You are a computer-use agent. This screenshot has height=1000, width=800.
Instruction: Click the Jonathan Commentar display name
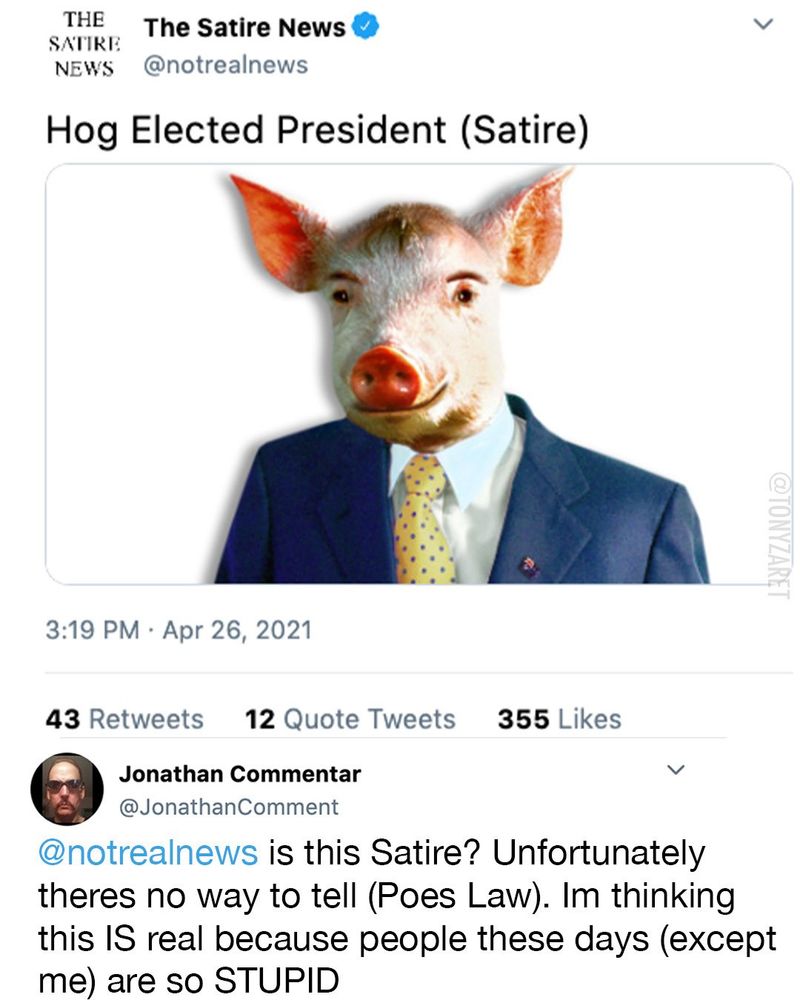239,774
